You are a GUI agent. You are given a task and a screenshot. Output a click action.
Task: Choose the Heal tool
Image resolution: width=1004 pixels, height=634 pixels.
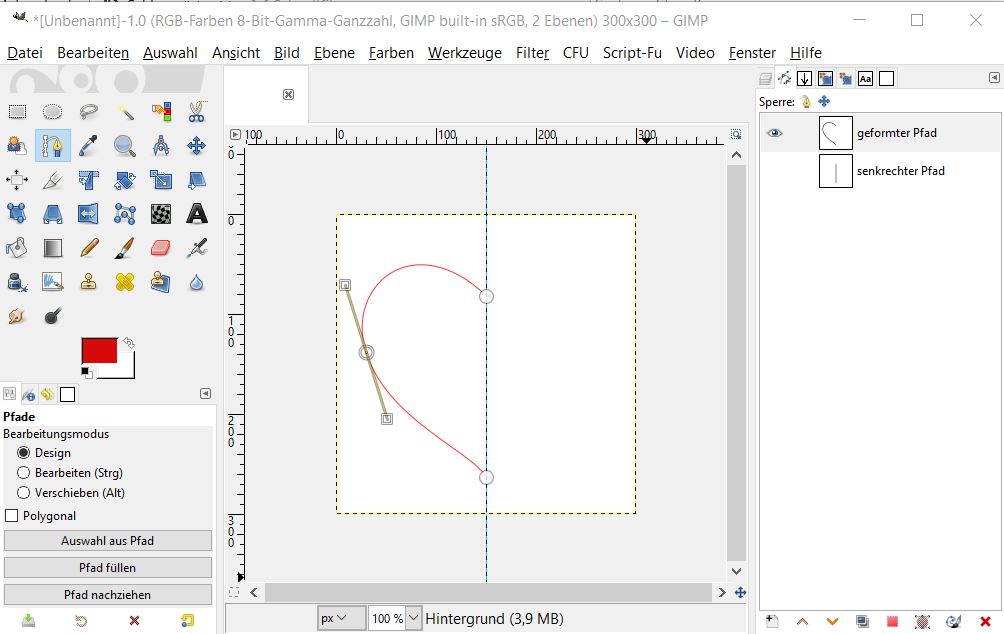pyautogui.click(x=125, y=282)
